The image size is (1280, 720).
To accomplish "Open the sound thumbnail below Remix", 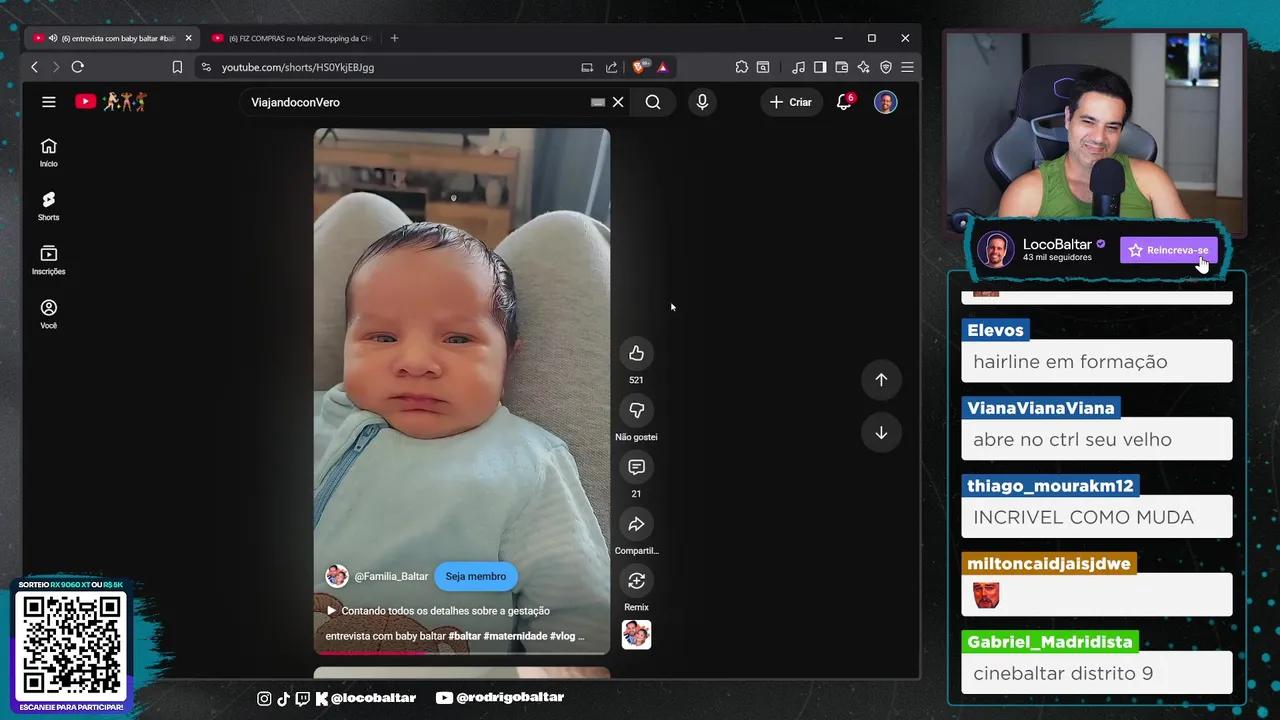I will 636,635.
